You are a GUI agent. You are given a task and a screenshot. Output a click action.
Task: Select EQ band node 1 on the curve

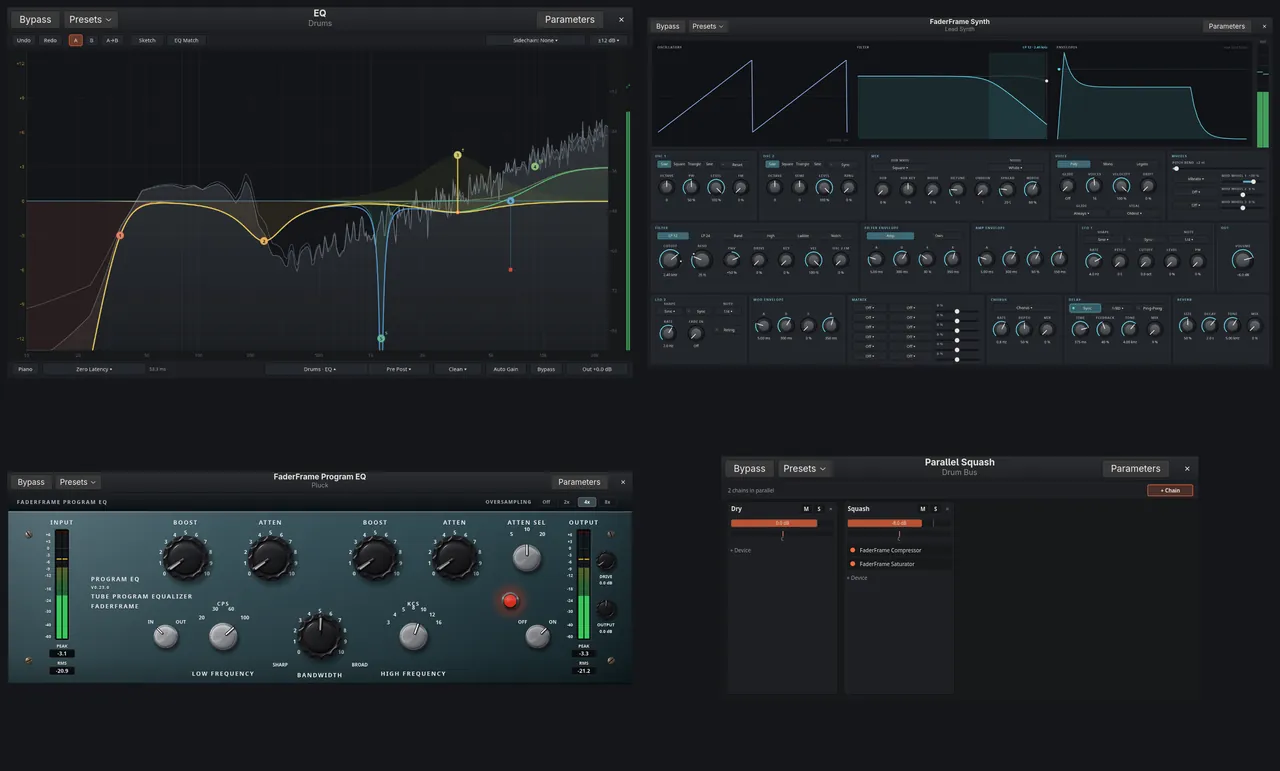pyautogui.click(x=120, y=235)
